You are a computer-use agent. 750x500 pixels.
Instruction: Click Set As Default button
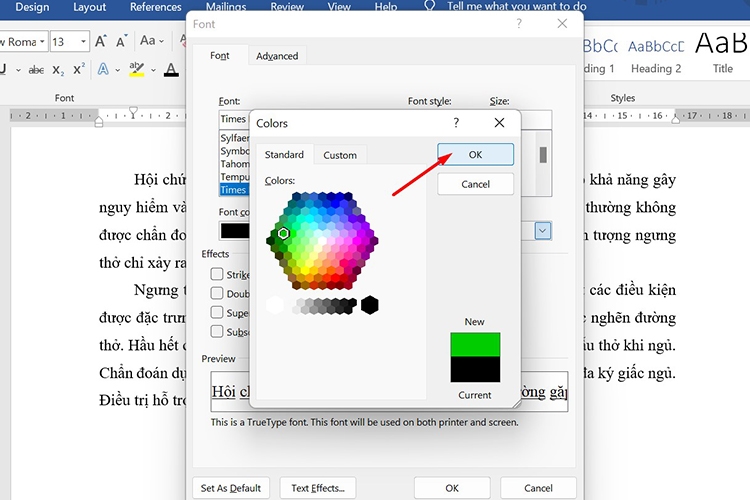point(231,488)
